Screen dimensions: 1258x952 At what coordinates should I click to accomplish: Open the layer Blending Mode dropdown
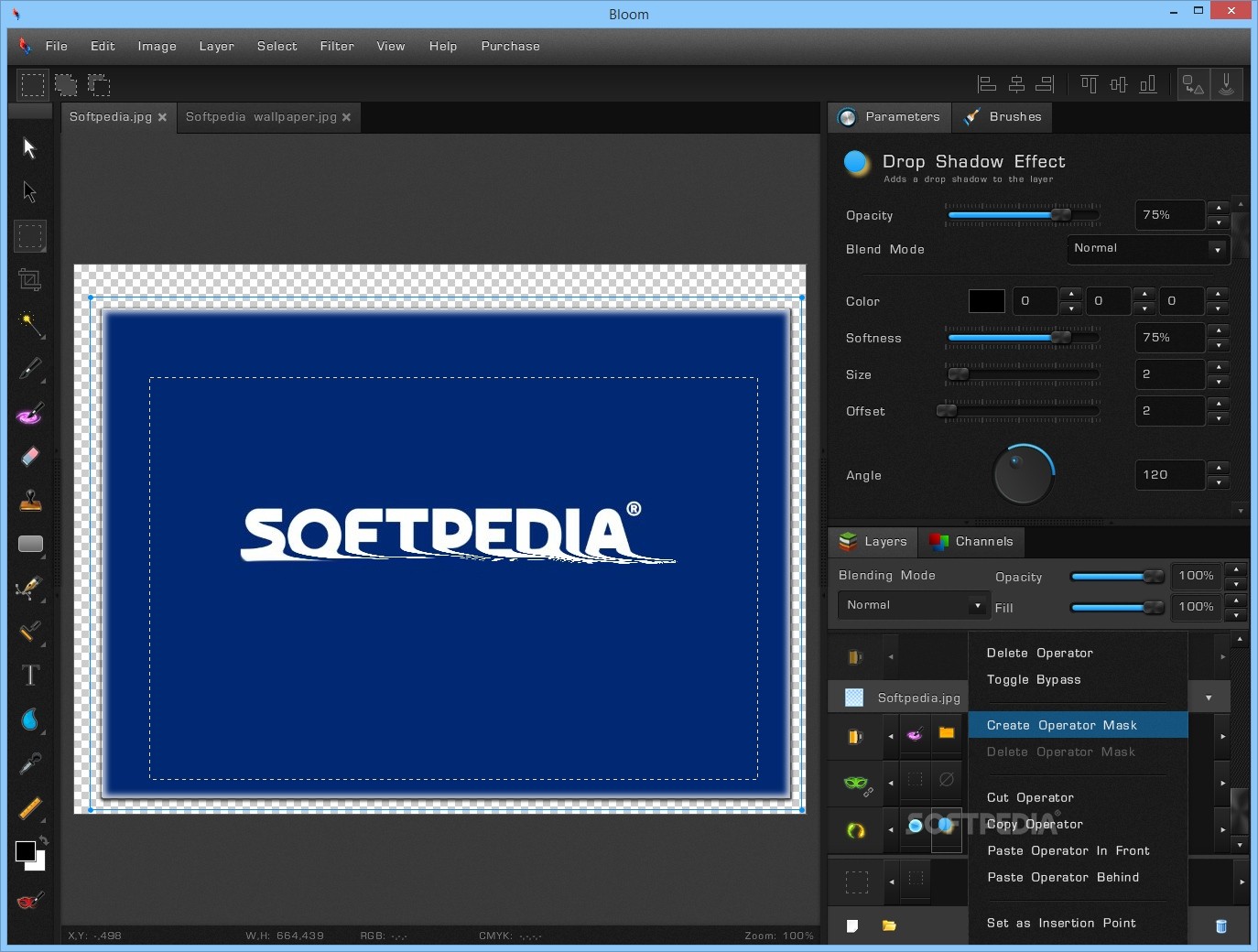click(x=913, y=605)
